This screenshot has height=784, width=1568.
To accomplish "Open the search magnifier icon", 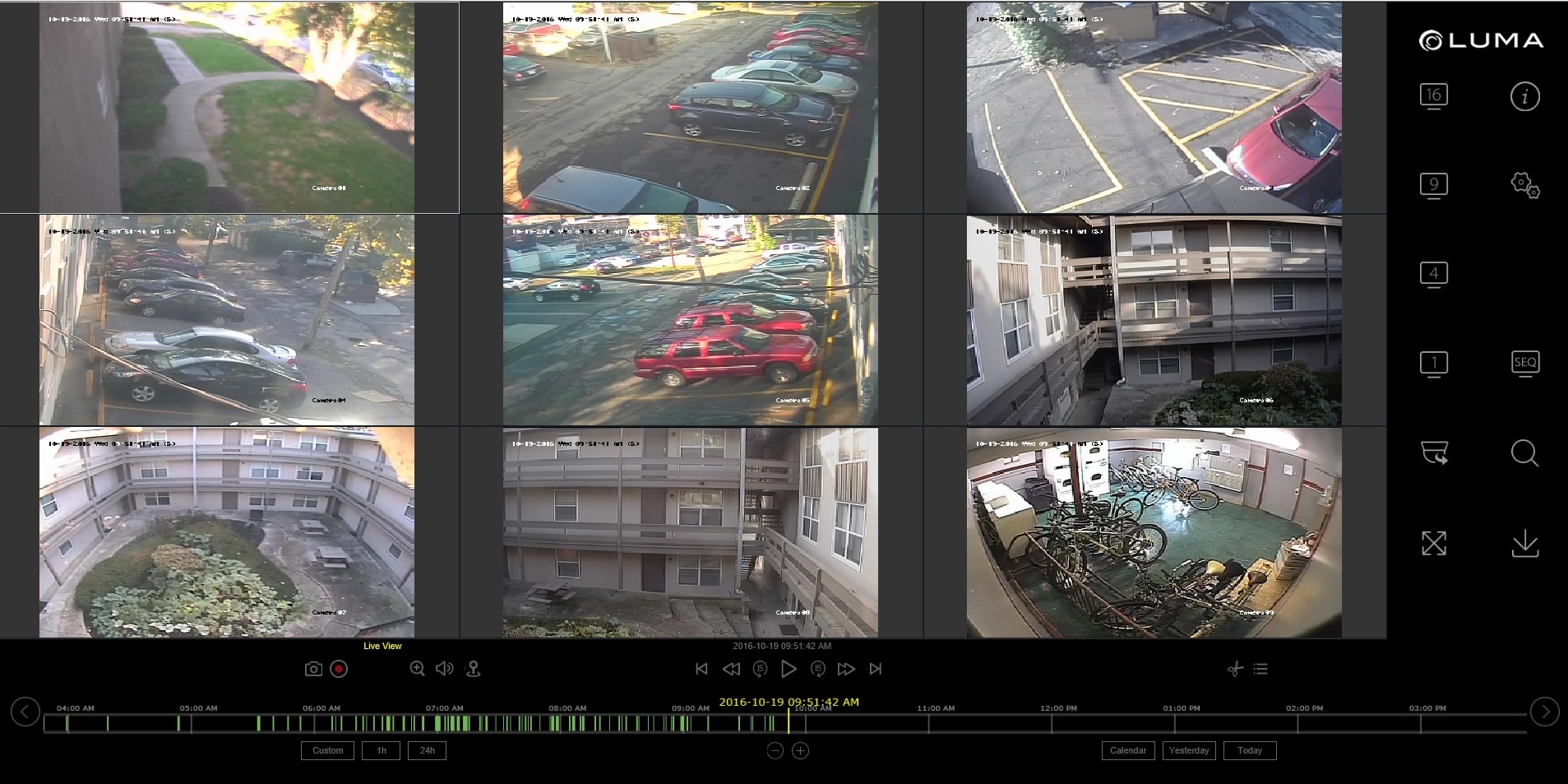I will click(x=1524, y=453).
